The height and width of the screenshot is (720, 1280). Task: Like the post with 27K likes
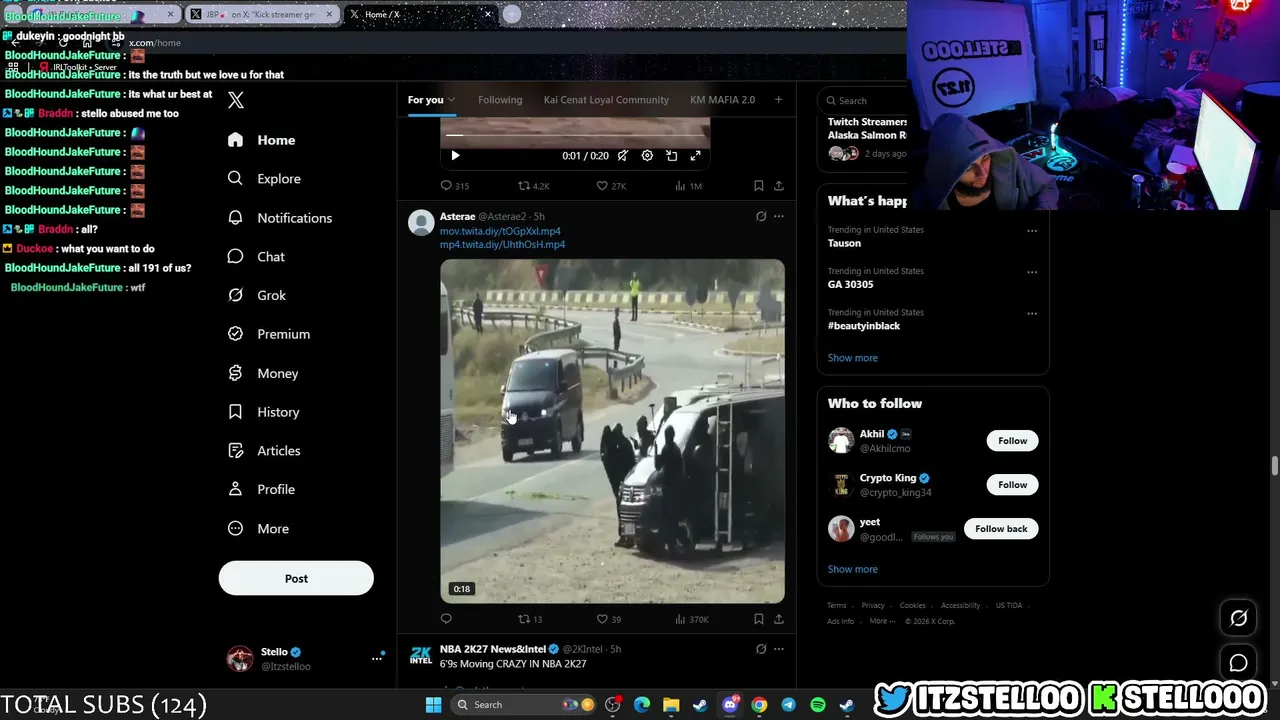click(611, 186)
